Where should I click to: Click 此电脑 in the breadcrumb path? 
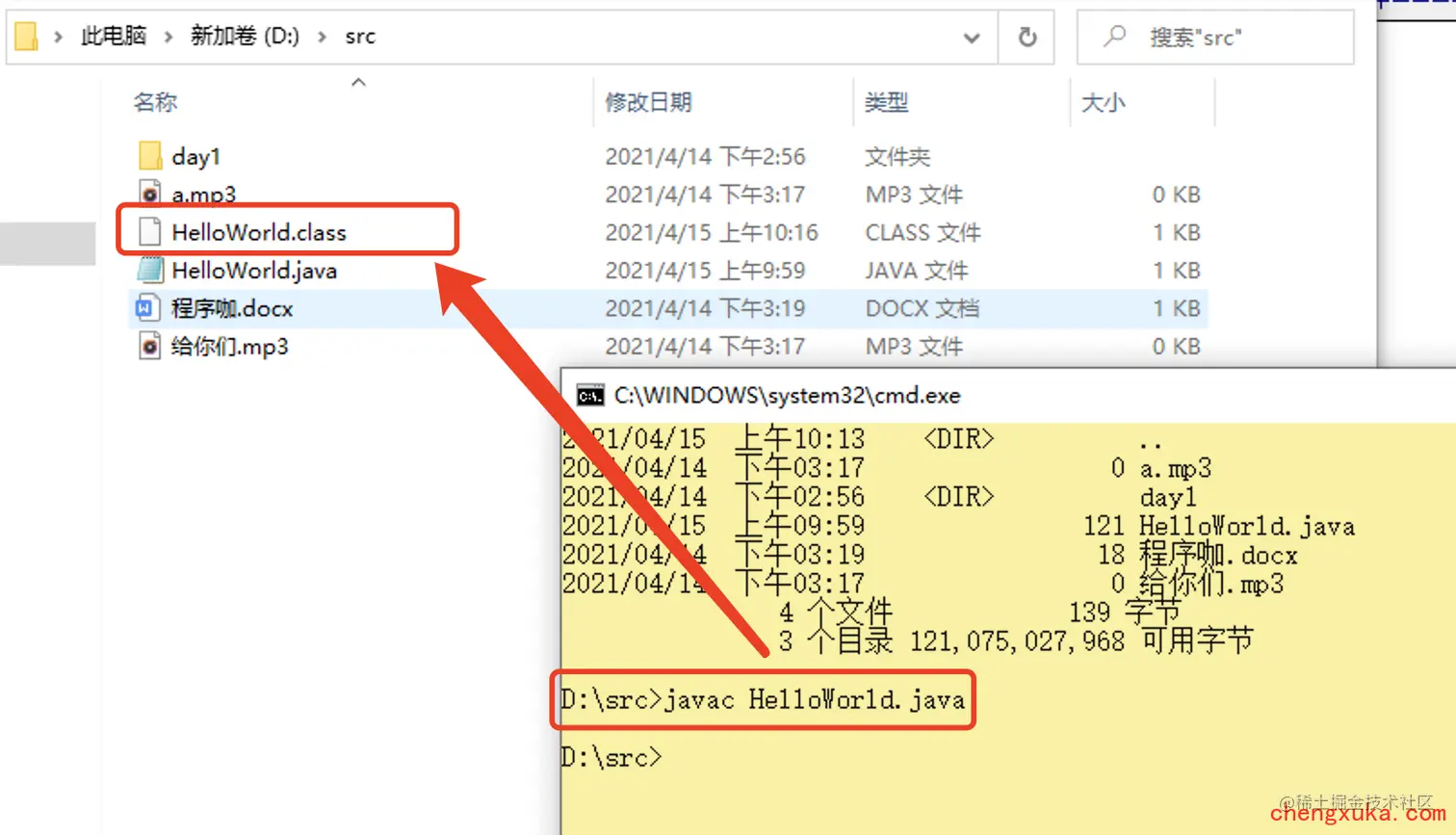coord(114,37)
